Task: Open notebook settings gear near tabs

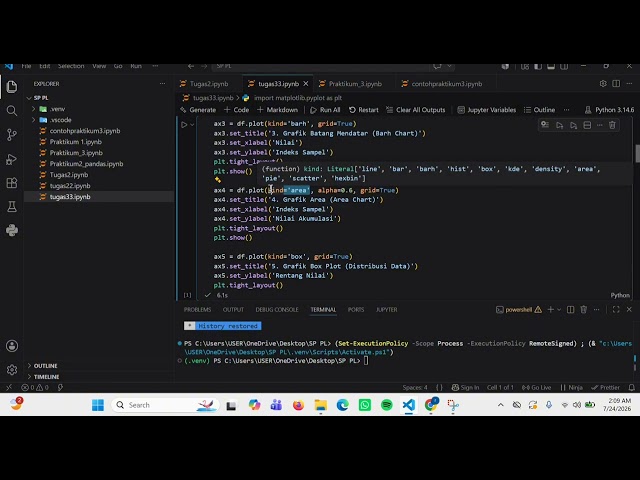Action: [x=603, y=84]
